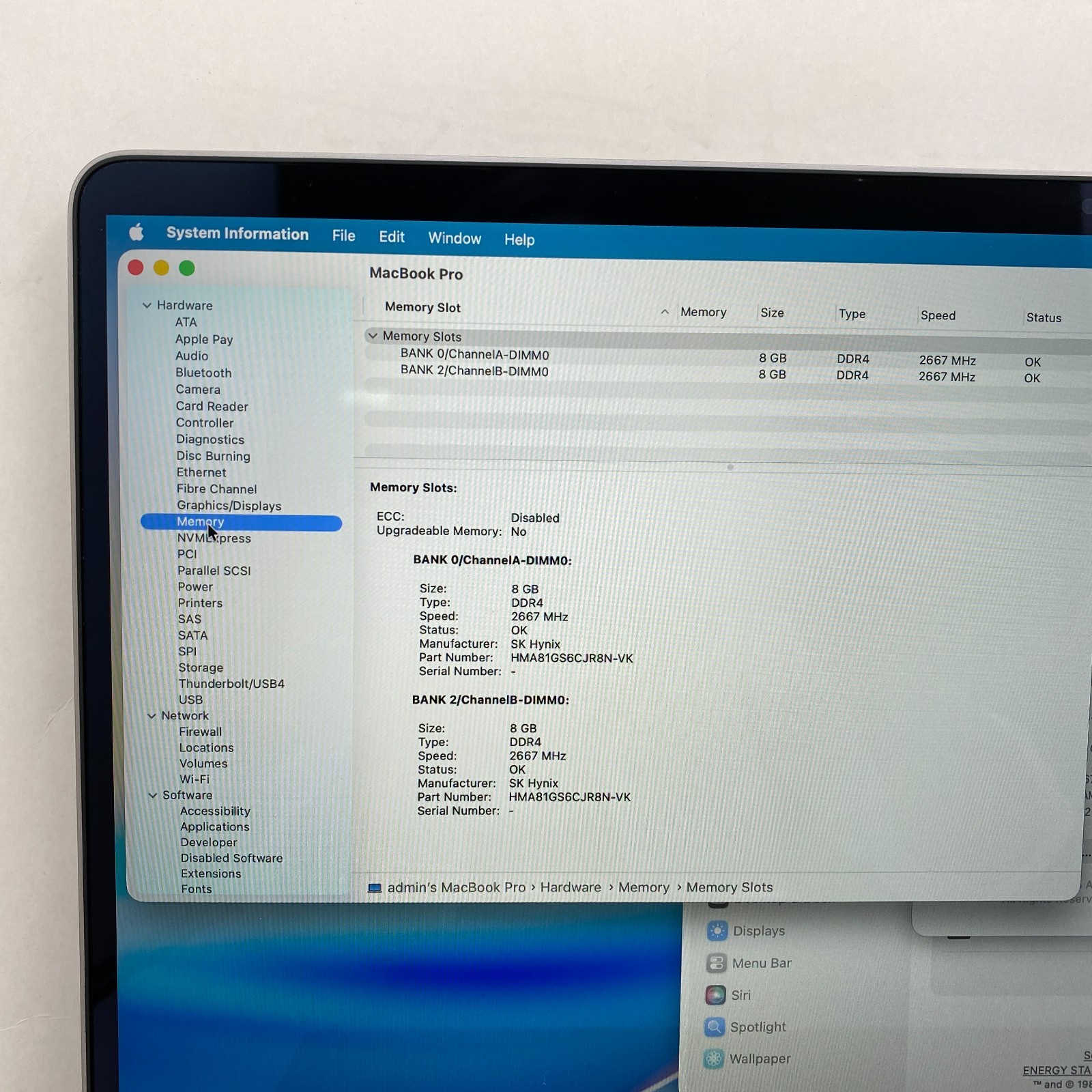Click the Spotlight icon in System Settings
Screen dimensions: 1092x1092
[x=715, y=1026]
